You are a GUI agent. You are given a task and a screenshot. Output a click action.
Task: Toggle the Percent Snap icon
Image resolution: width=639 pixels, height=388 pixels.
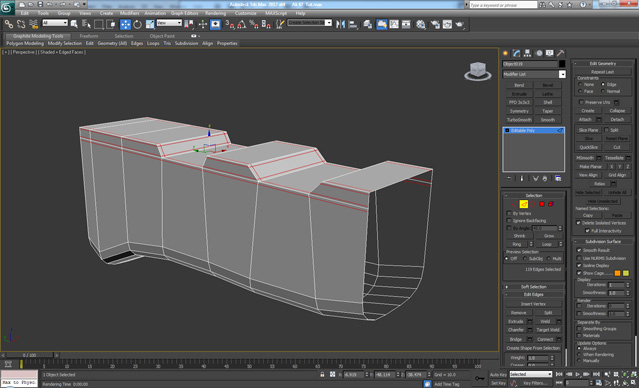pos(254,24)
